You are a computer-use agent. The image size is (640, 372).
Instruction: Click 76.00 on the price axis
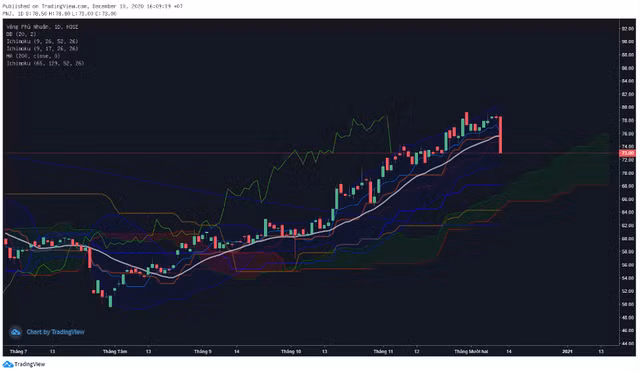pos(627,134)
